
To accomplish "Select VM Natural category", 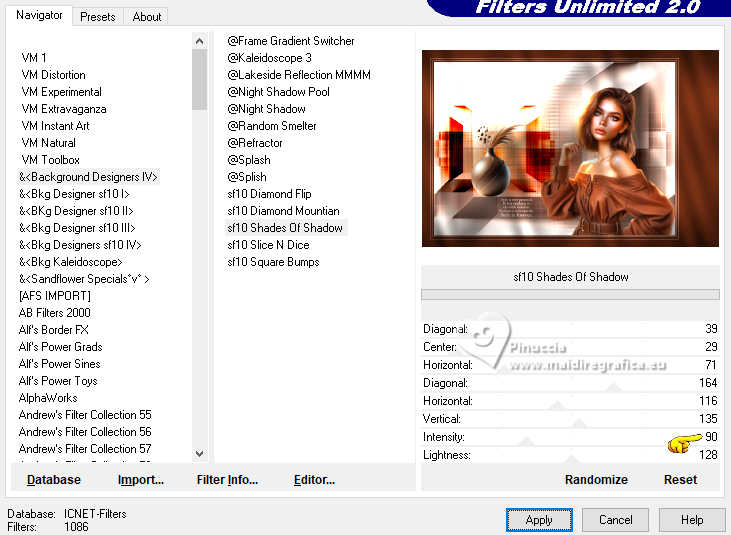I will tap(48, 143).
